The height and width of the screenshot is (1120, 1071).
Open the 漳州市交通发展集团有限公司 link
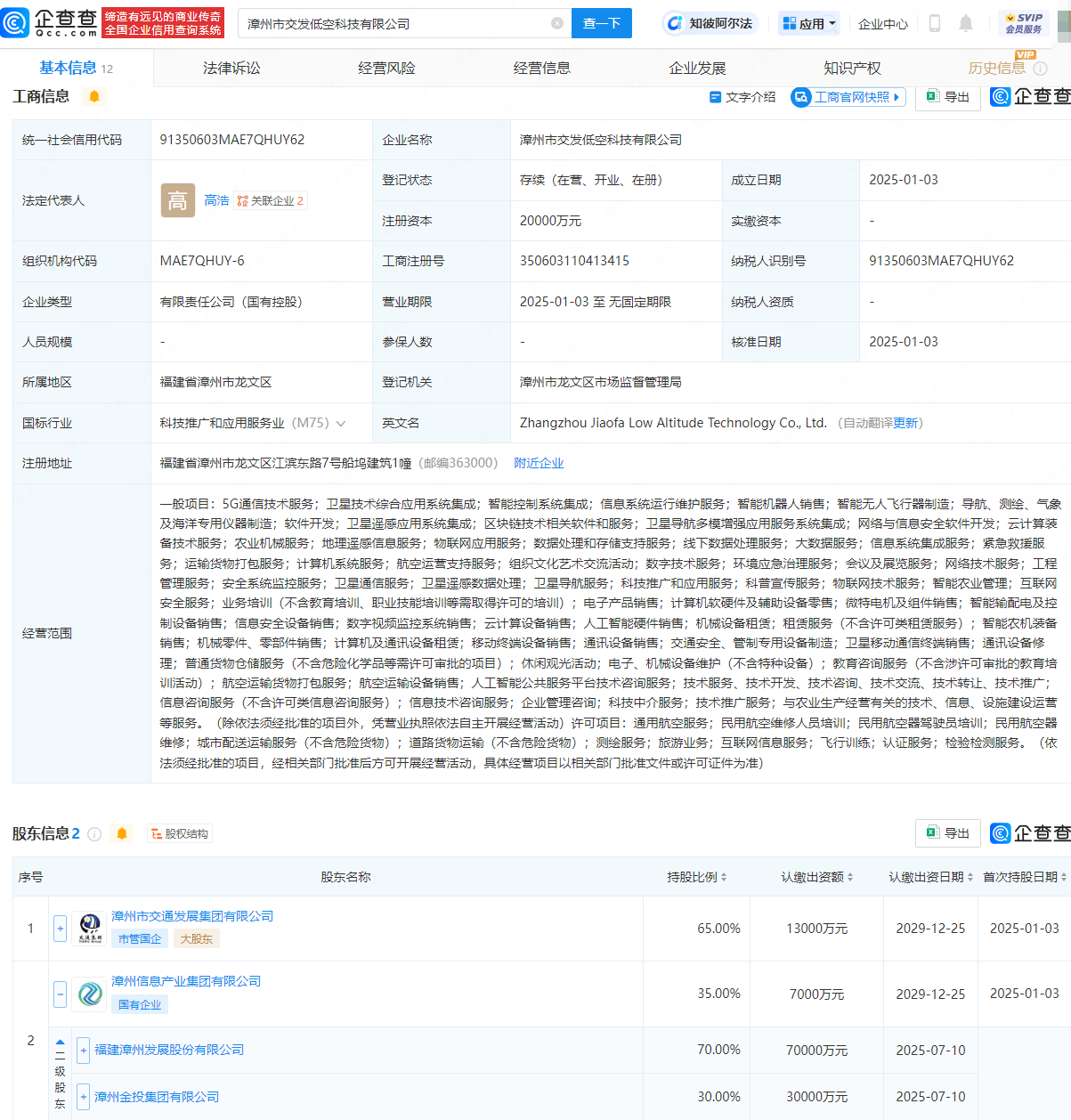tap(192, 916)
